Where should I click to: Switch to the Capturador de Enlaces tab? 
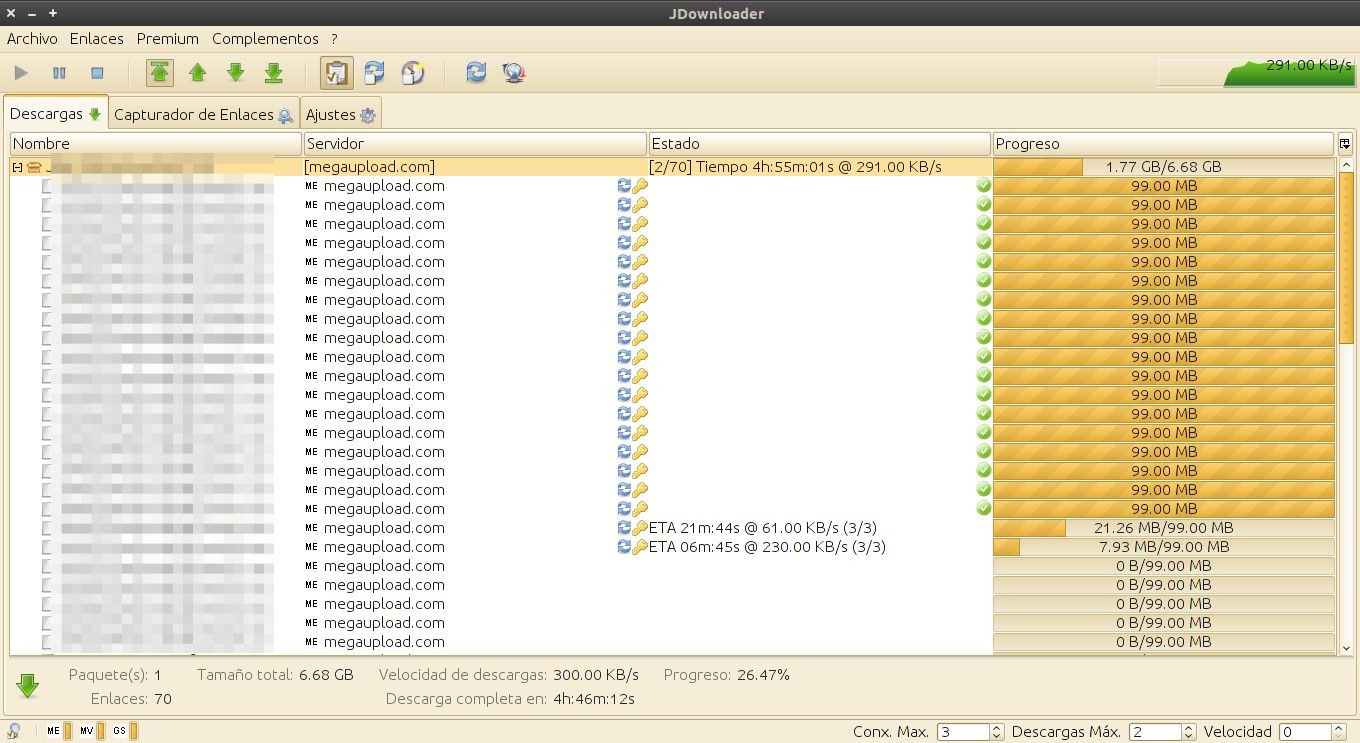point(203,115)
